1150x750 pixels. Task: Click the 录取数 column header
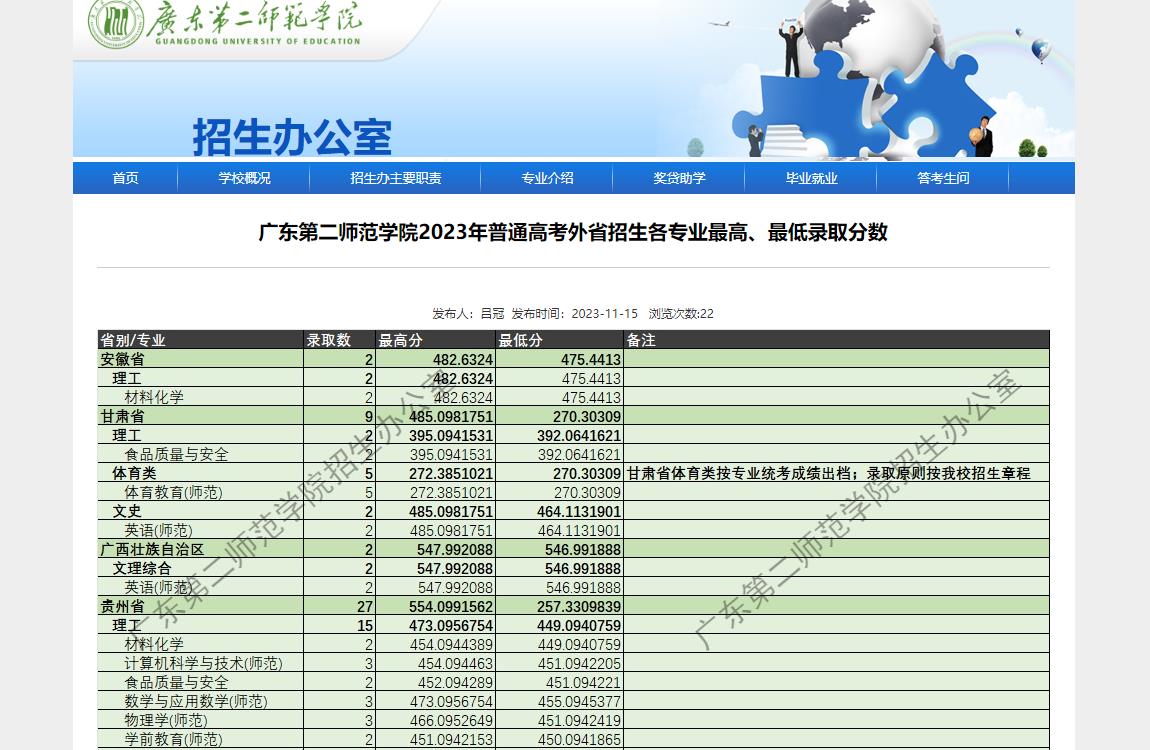[x=329, y=340]
